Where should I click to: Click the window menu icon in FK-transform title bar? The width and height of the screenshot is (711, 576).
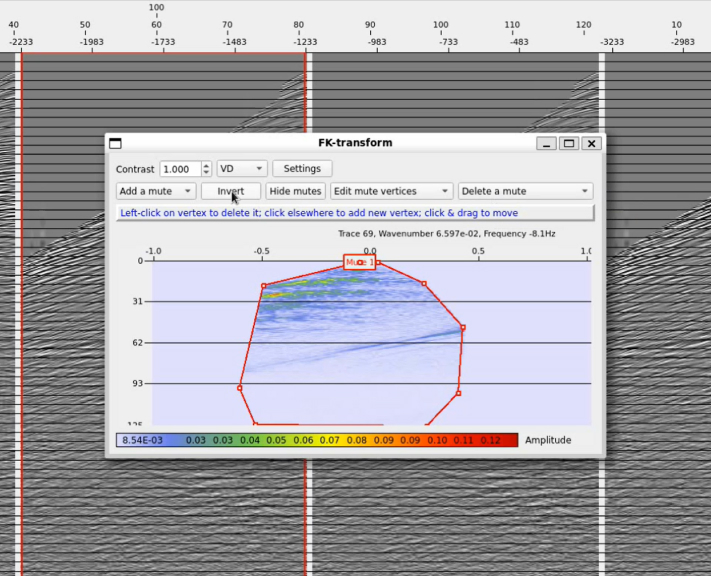pyautogui.click(x=115, y=143)
